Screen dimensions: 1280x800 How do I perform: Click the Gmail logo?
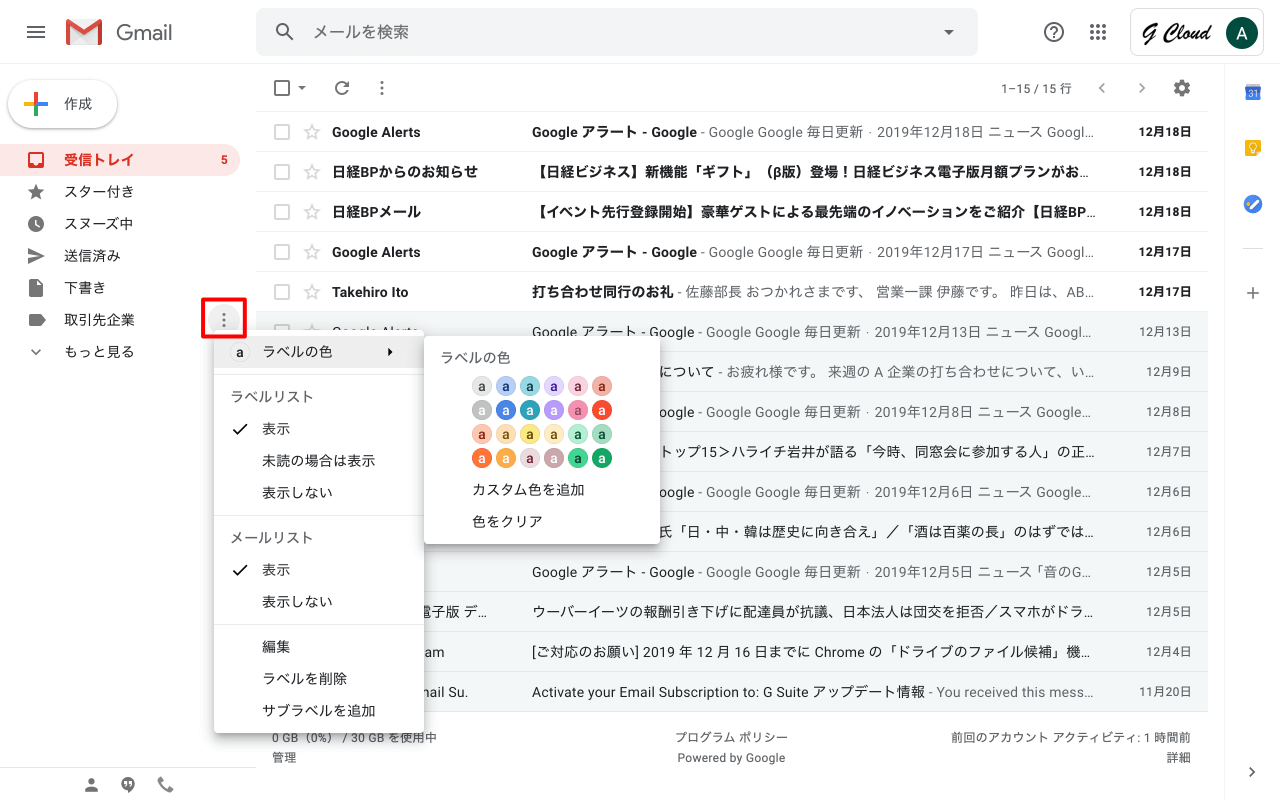click(x=119, y=32)
